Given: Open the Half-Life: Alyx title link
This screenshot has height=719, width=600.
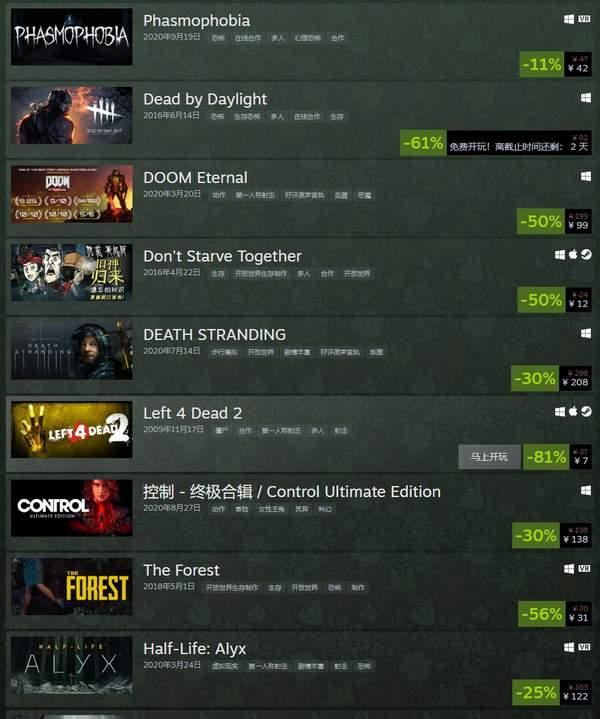Looking at the screenshot, I should 194,649.
